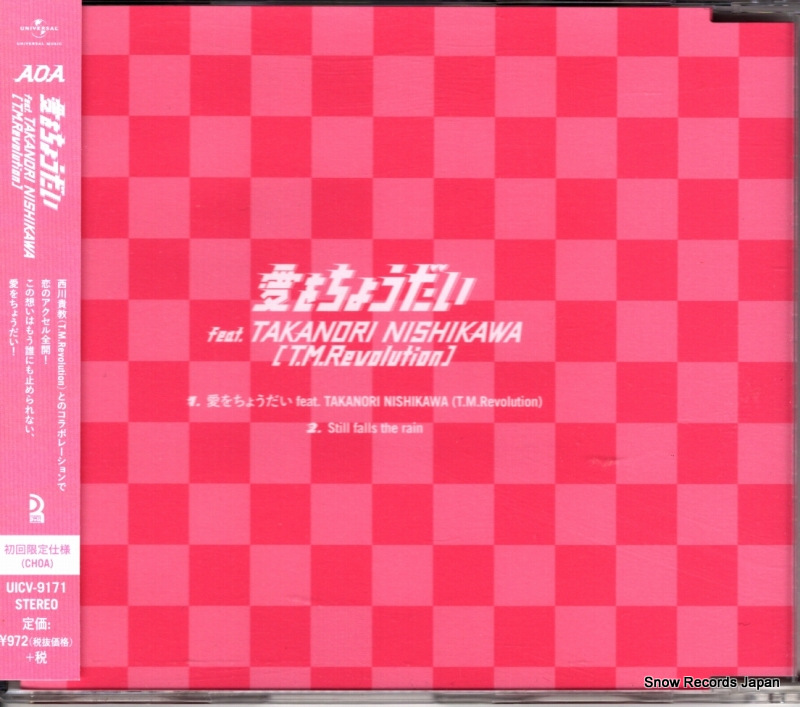This screenshot has height=707, width=800.
Task: Click the Universal Music logo on obi
Action: click(x=40, y=33)
